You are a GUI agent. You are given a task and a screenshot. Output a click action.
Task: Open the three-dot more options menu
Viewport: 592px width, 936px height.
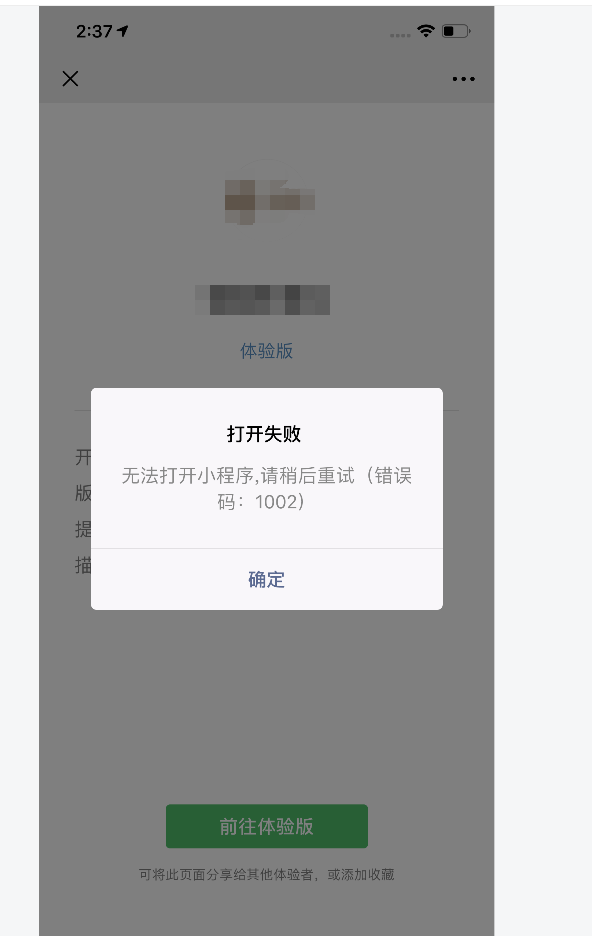point(464,79)
